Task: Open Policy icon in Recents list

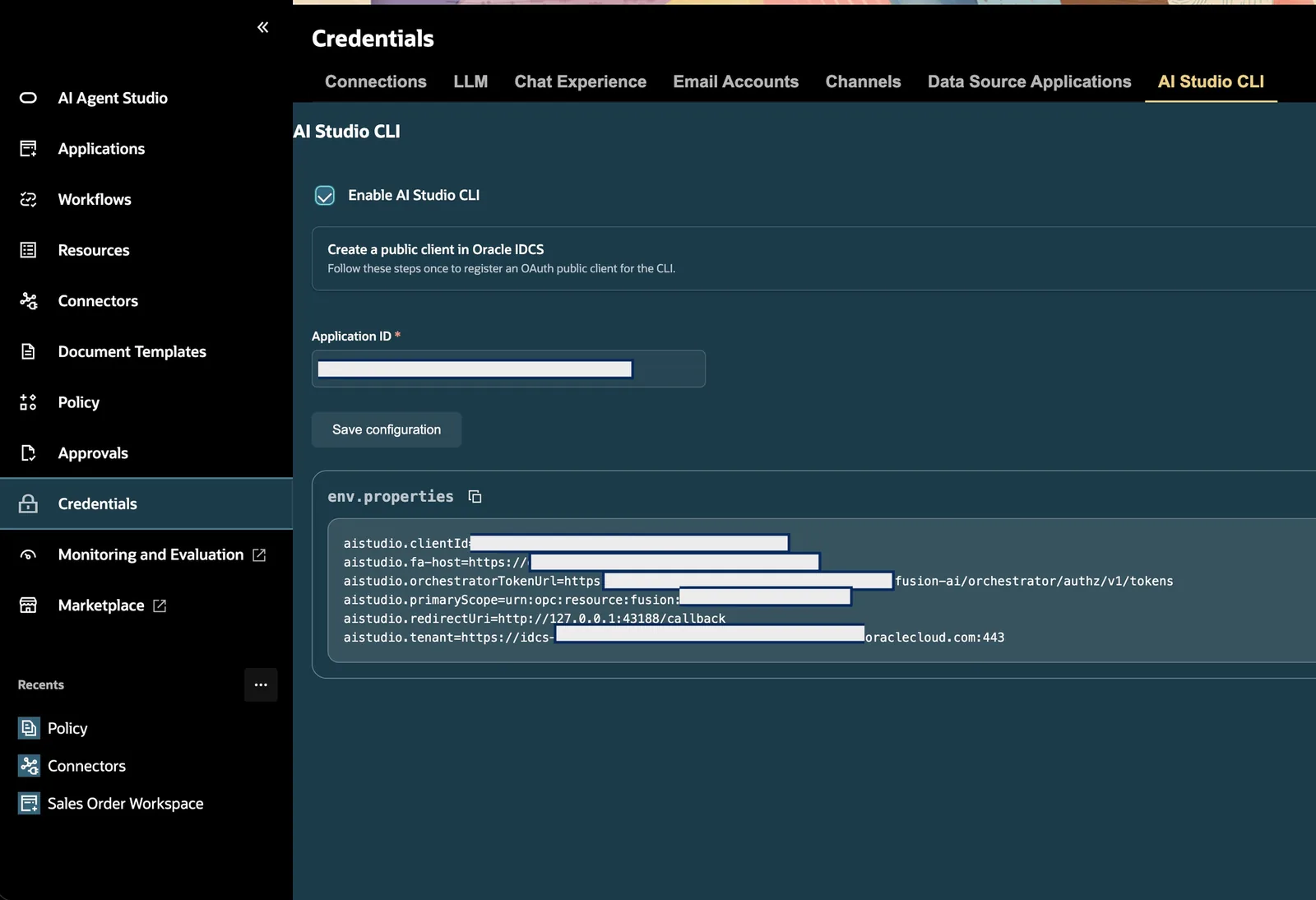Action: 29,728
